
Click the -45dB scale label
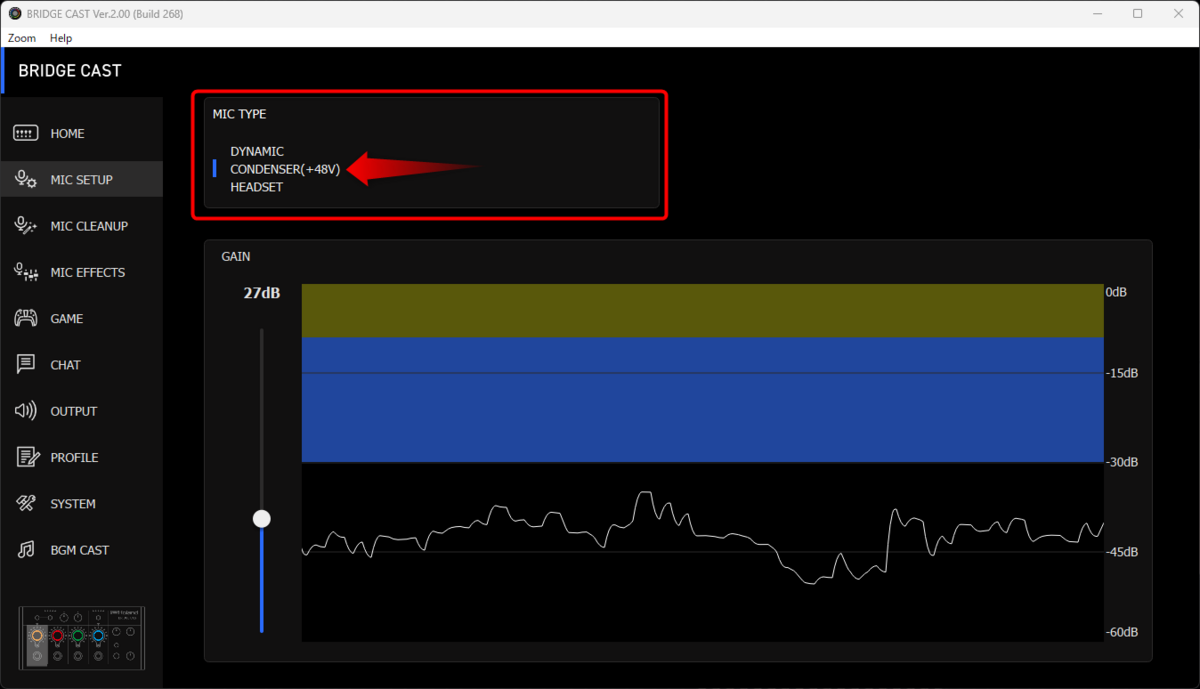pyautogui.click(x=1122, y=552)
